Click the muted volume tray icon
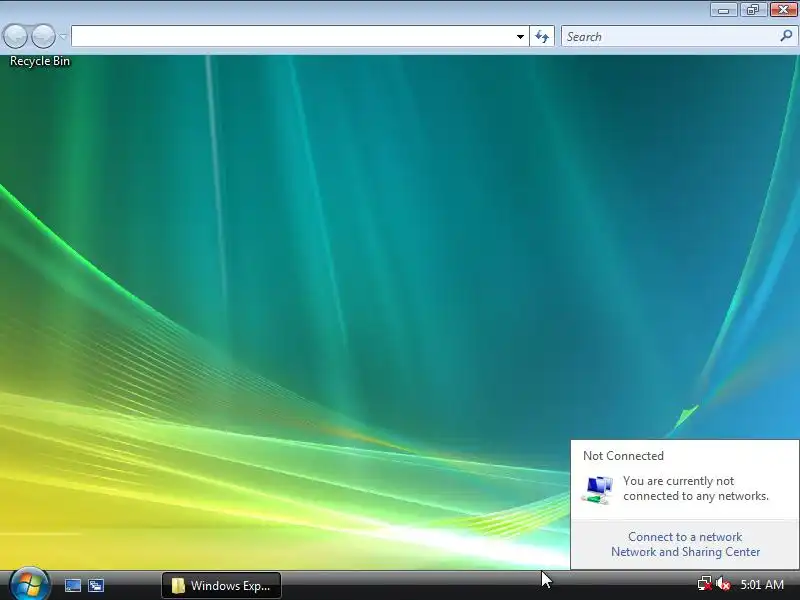Image resolution: width=800 pixels, height=600 pixels. [723, 584]
